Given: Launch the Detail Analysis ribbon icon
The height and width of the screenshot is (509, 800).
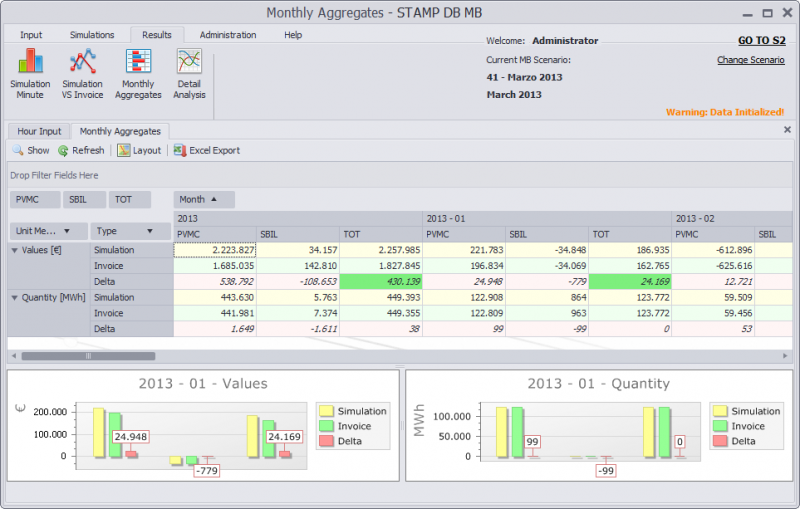Looking at the screenshot, I should click(189, 69).
